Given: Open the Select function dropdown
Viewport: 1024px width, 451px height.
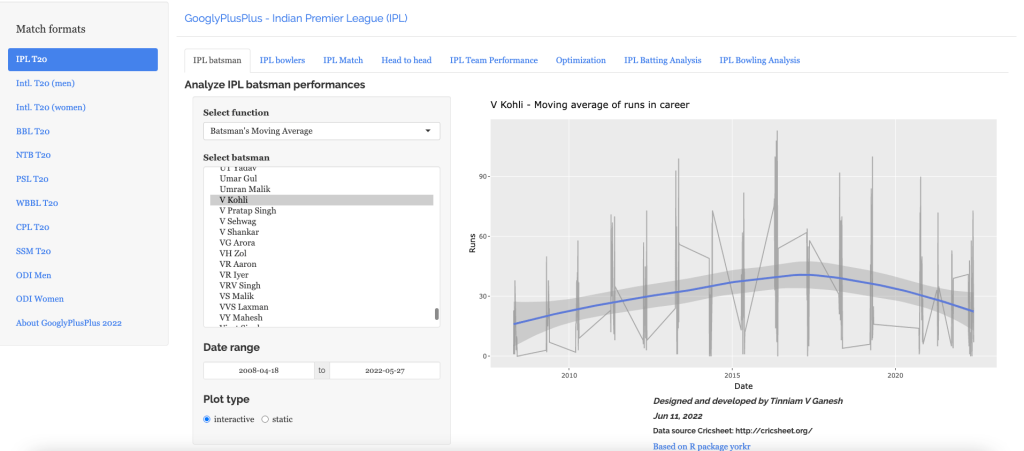Looking at the screenshot, I should click(x=321, y=131).
